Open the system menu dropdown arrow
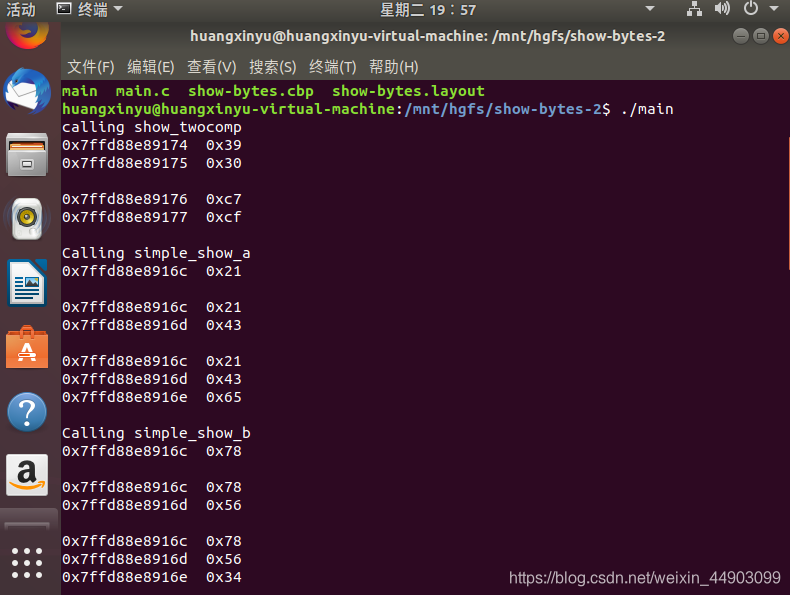 tap(774, 9)
